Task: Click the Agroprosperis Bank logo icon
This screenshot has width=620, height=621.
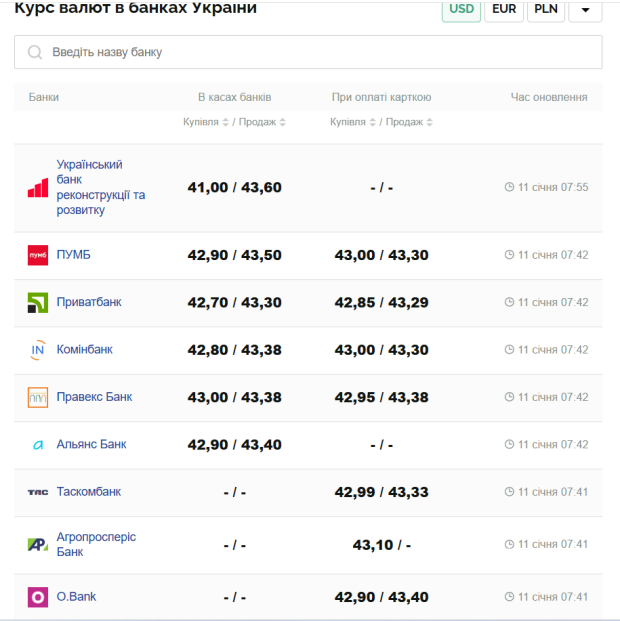Action: point(37,545)
